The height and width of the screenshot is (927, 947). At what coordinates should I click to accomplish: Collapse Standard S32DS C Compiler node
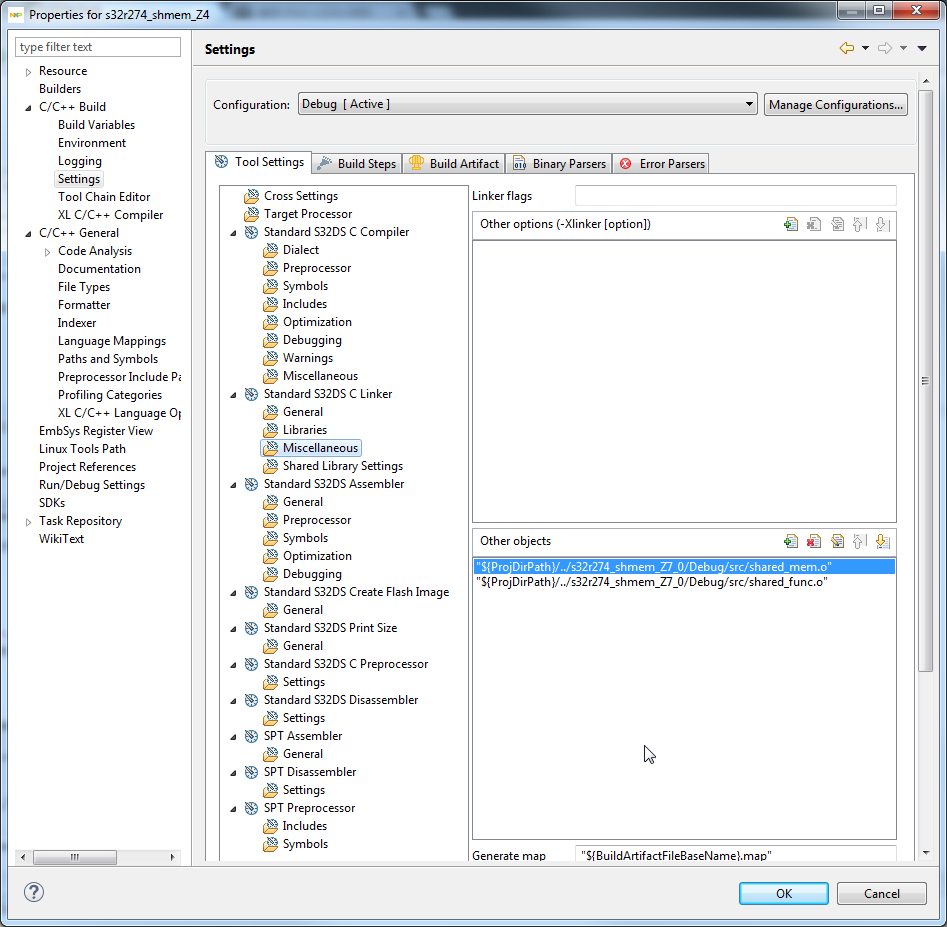[233, 233]
